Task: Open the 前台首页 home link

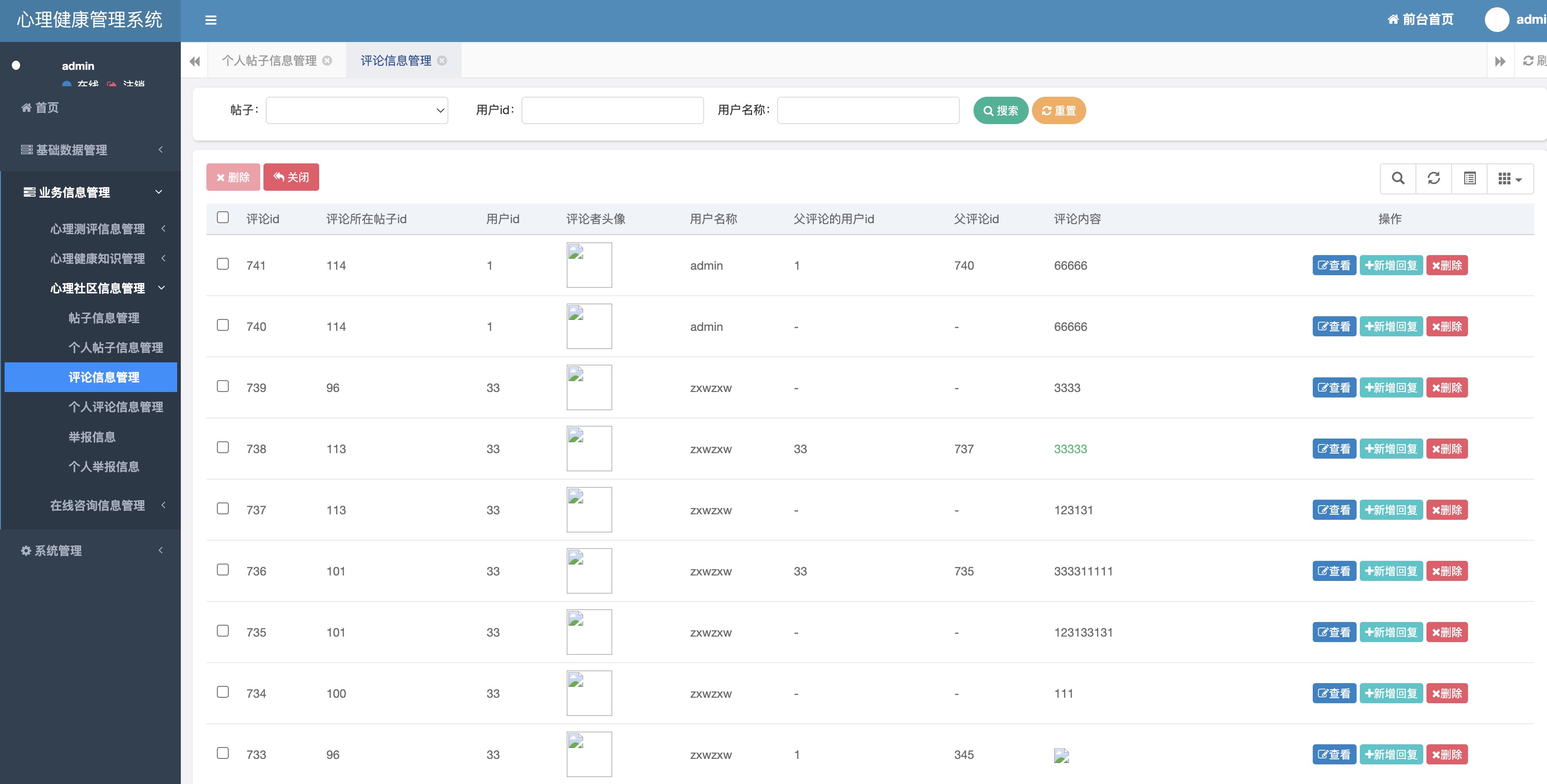Action: pyautogui.click(x=1420, y=20)
